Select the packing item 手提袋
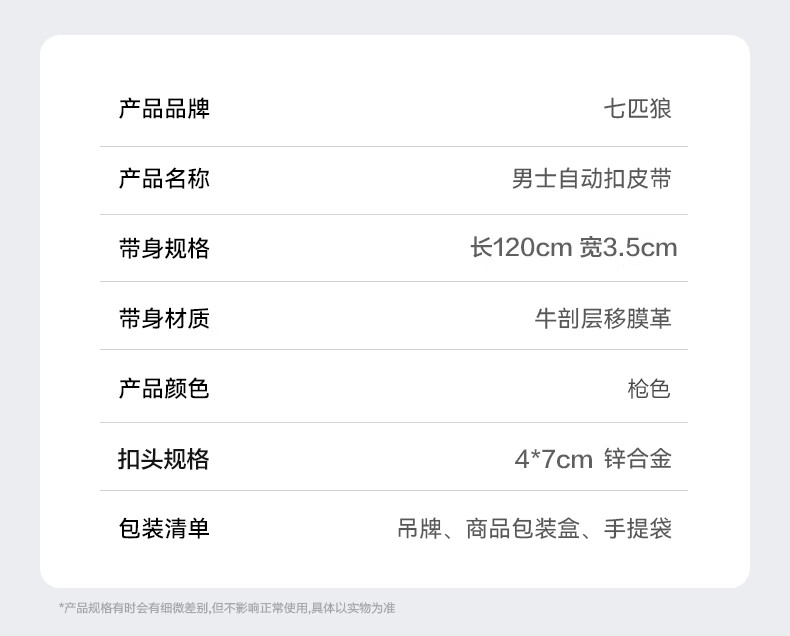The image size is (790, 636). click(637, 529)
